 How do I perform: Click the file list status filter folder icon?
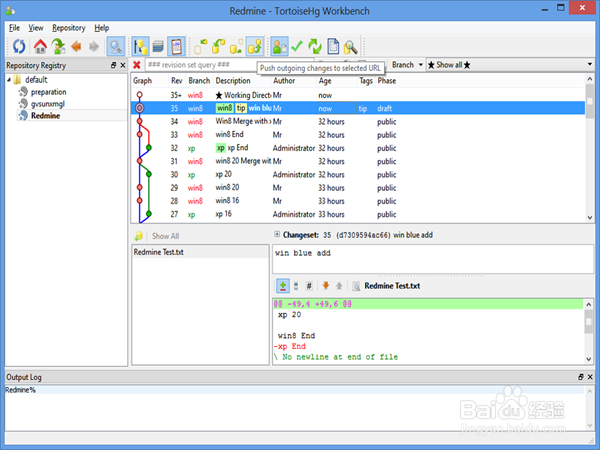139,236
